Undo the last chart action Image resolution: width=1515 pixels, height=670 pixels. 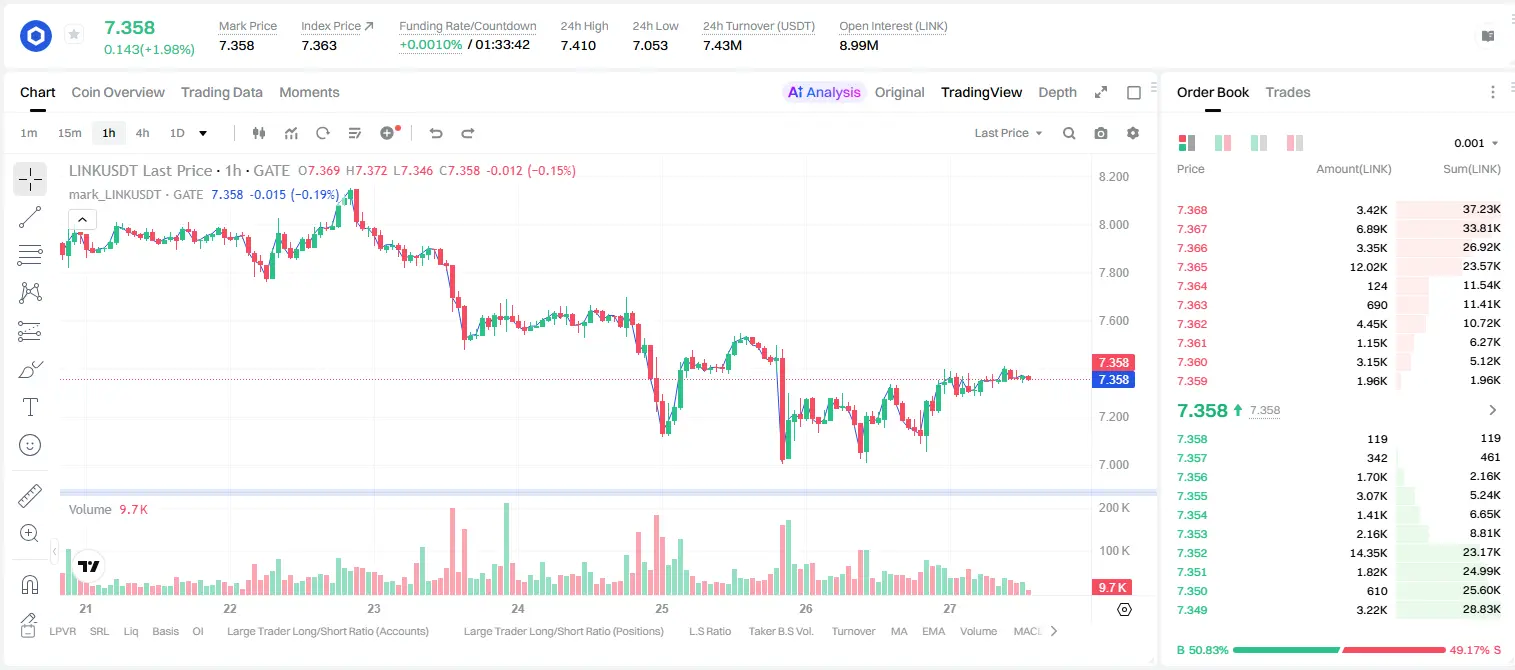436,133
